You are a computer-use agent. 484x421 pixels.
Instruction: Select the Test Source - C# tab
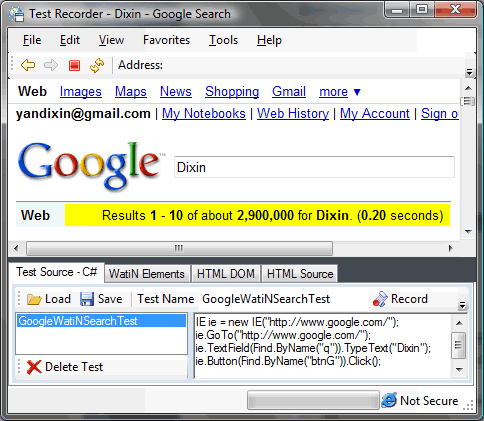point(56,272)
